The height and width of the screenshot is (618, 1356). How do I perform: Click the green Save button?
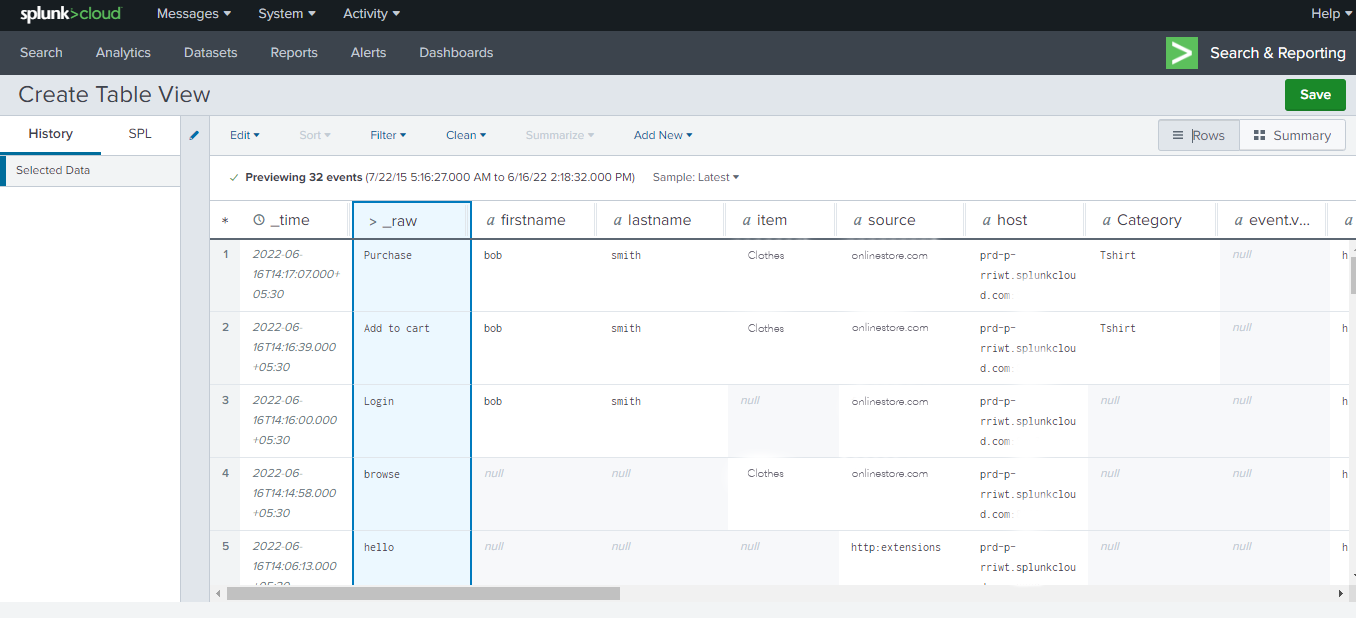point(1315,95)
